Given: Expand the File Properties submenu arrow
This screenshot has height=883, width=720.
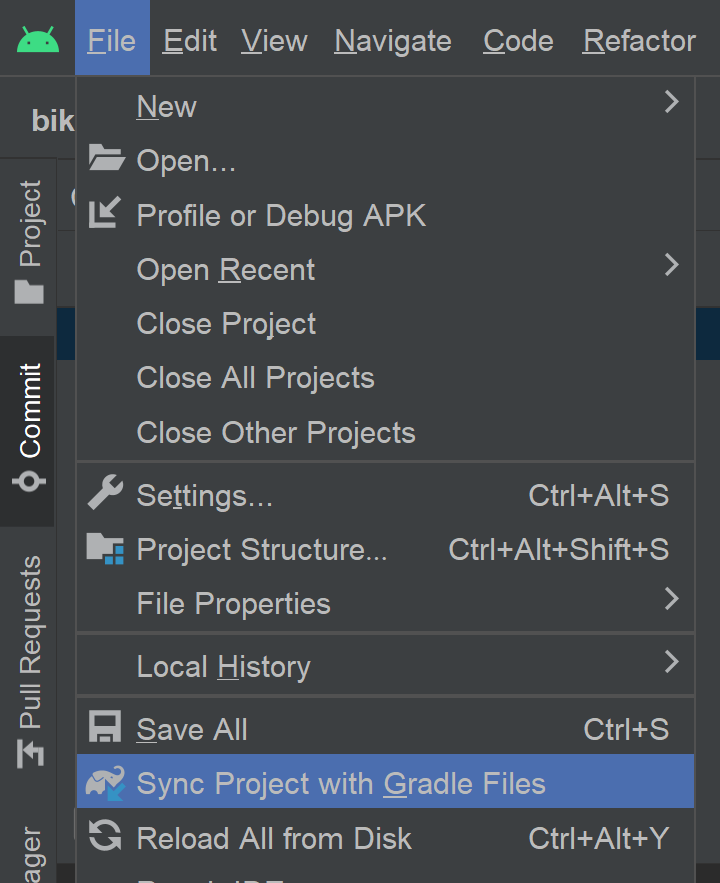Looking at the screenshot, I should pos(671,599).
